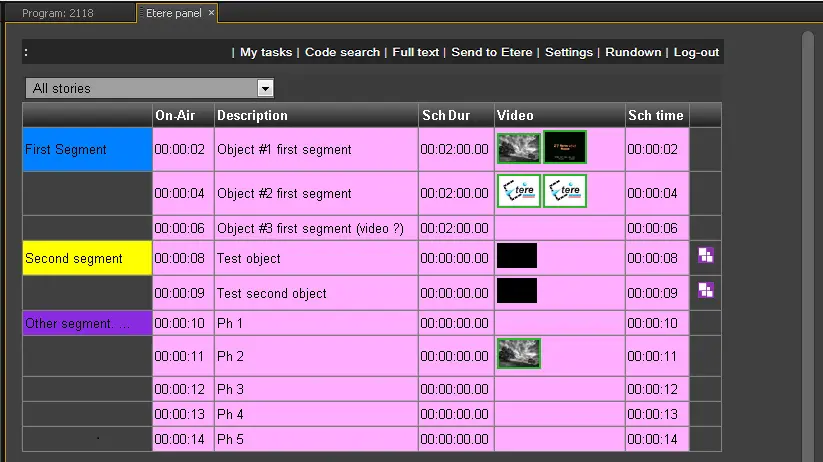Select first Etere logo thumbnail in Object #2

tap(518, 191)
